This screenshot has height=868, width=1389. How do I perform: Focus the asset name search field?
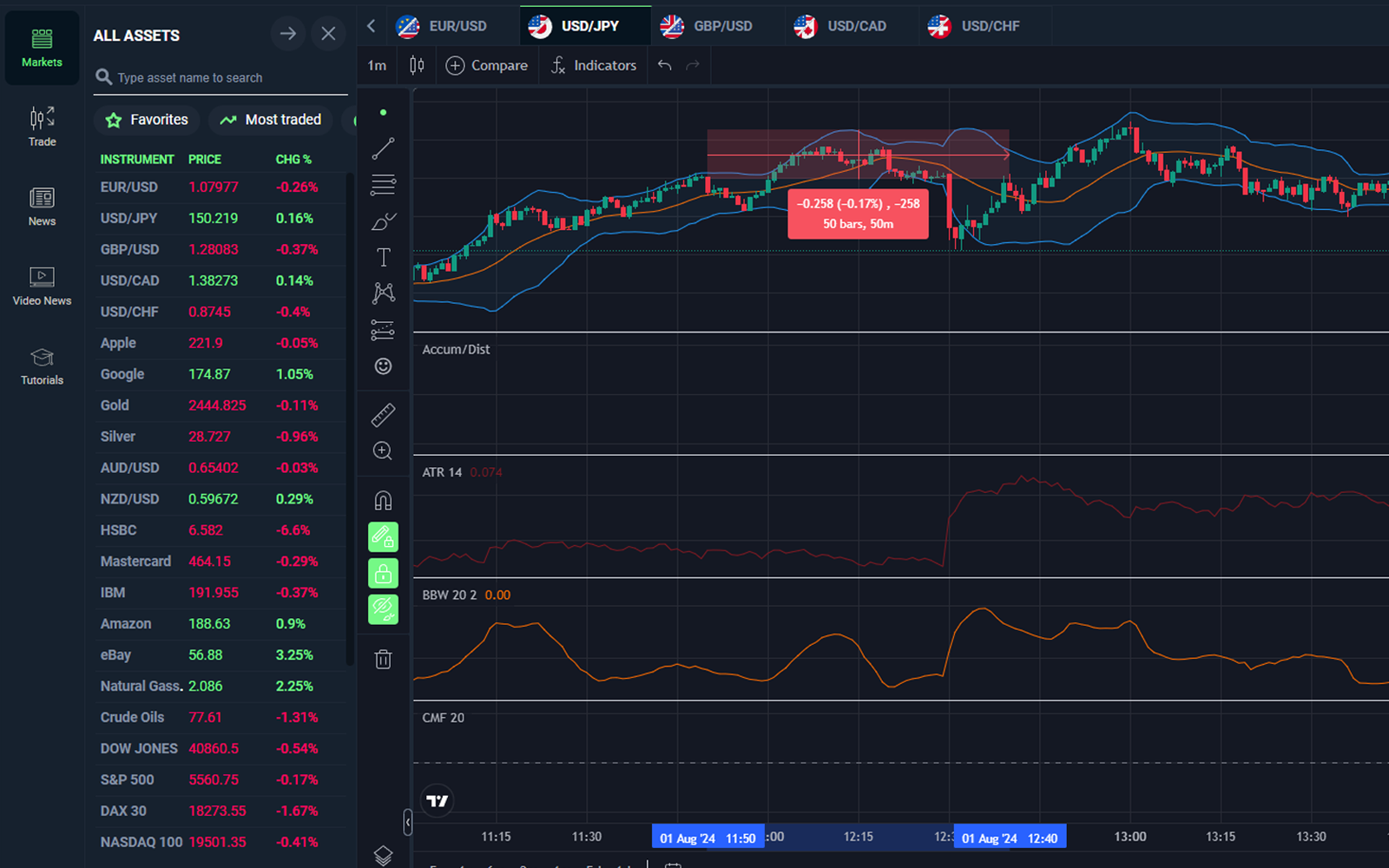(x=221, y=77)
